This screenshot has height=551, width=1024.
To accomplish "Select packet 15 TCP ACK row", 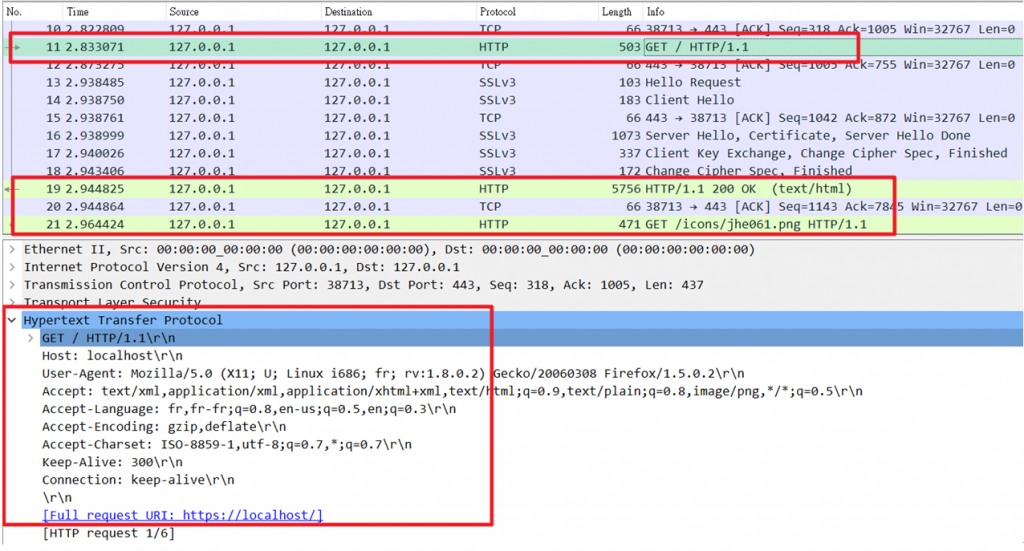I will click(x=512, y=118).
